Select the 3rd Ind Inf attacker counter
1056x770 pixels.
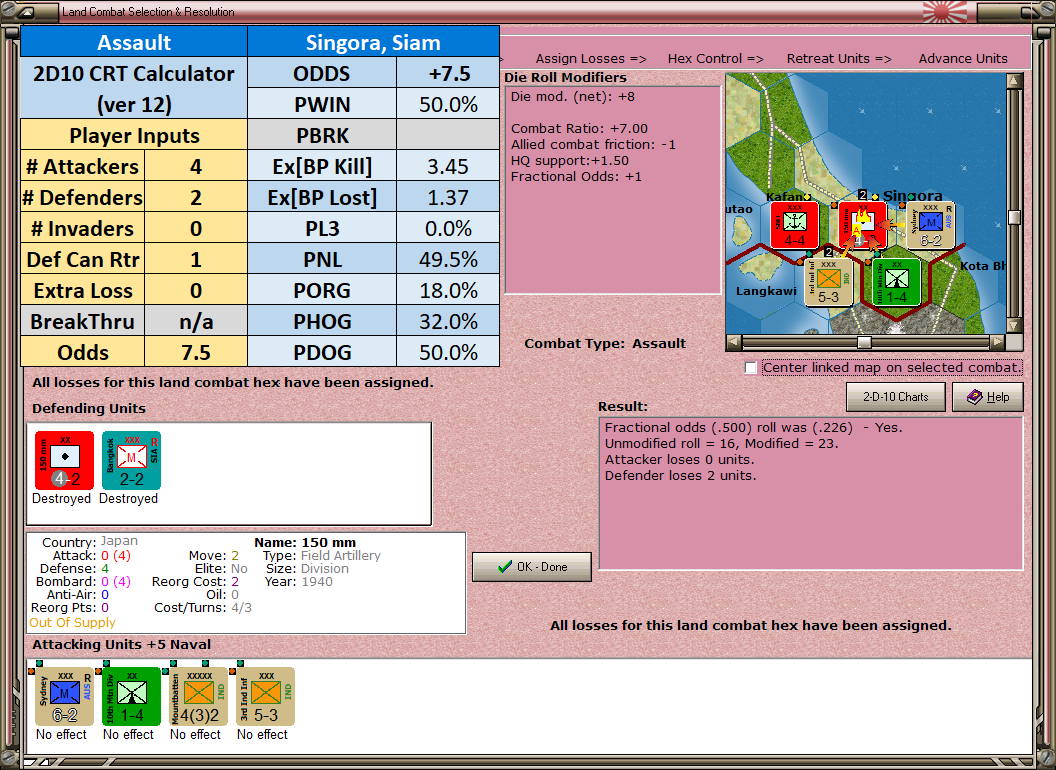[265, 697]
